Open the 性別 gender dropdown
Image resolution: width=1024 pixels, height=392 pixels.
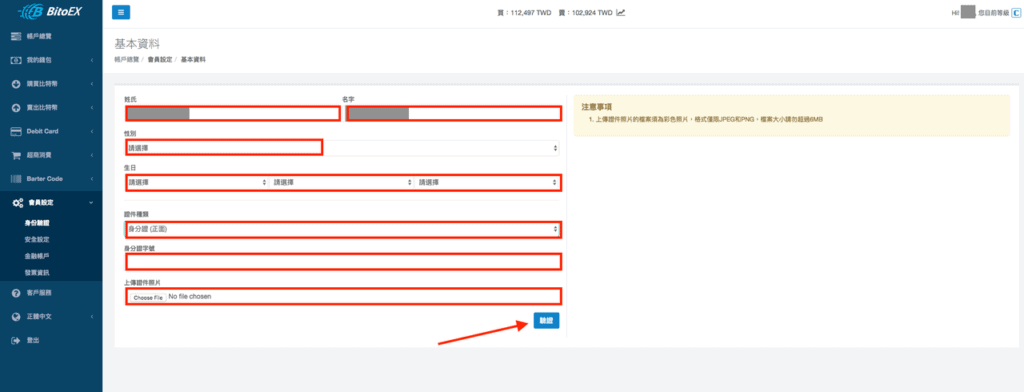click(x=342, y=148)
